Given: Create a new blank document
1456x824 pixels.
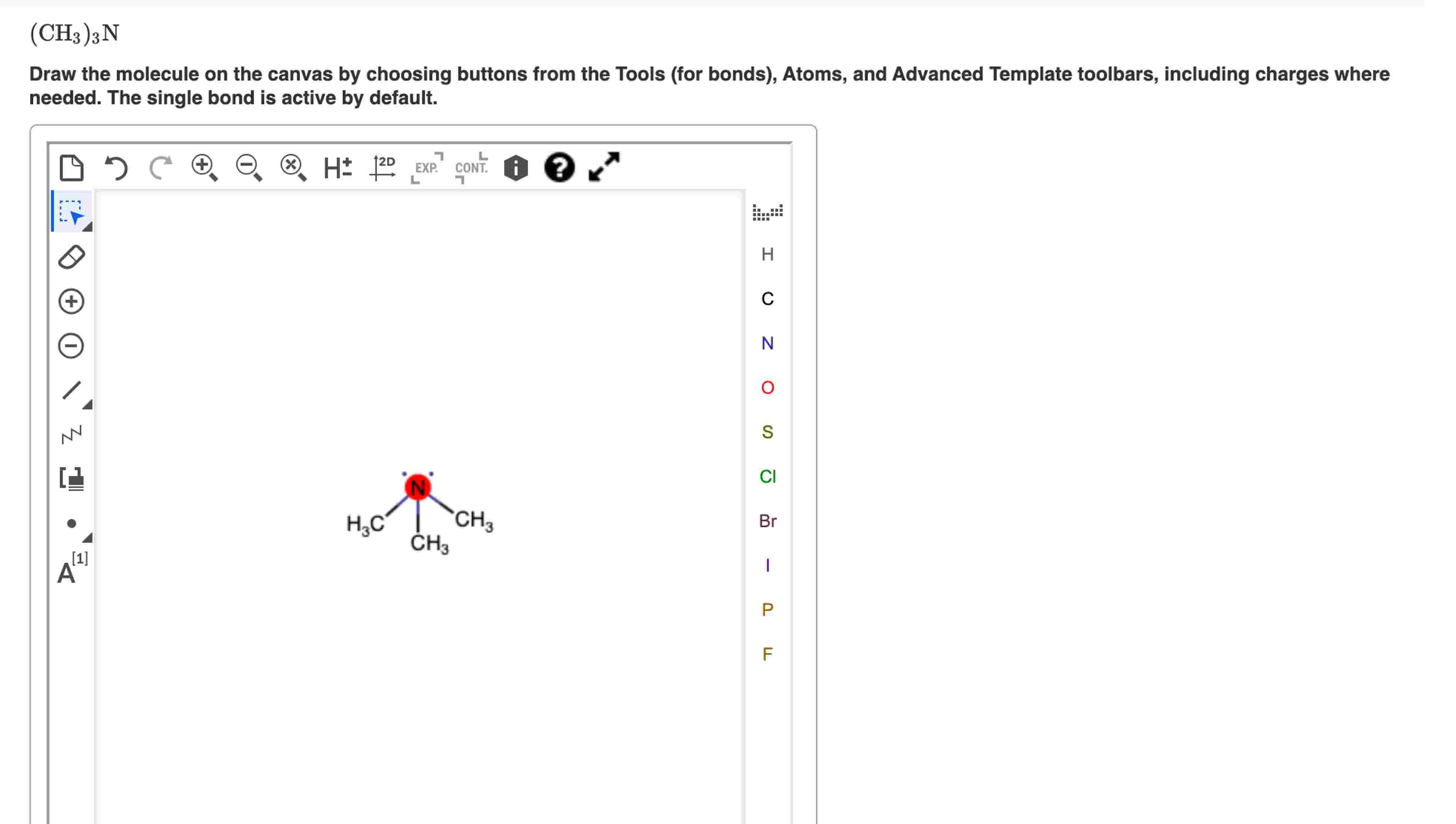Looking at the screenshot, I should (73, 167).
